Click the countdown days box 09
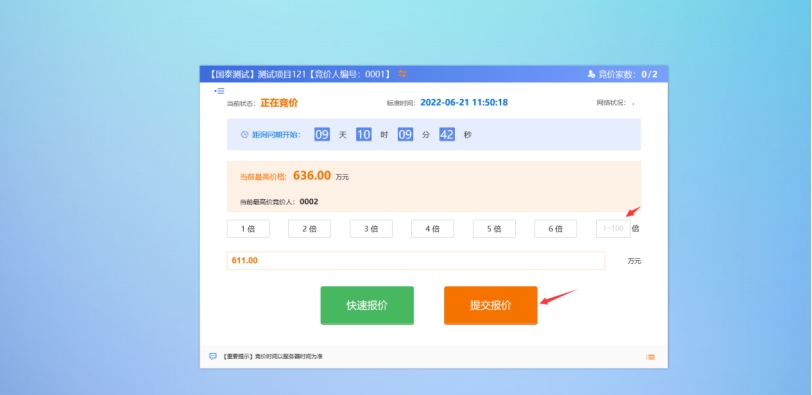 pyautogui.click(x=322, y=135)
